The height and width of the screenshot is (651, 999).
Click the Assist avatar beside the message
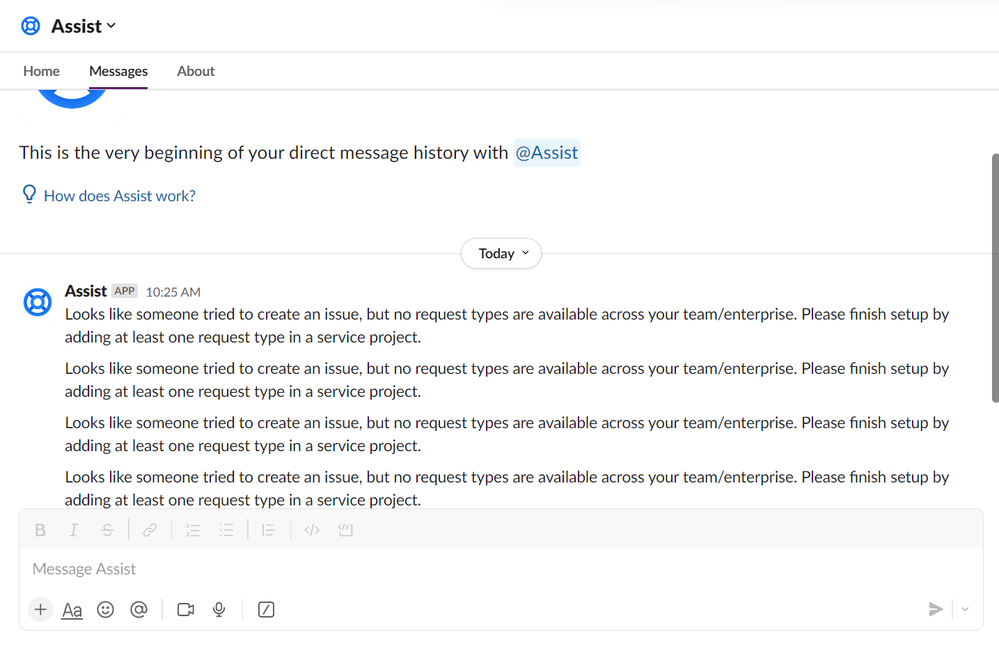[38, 302]
